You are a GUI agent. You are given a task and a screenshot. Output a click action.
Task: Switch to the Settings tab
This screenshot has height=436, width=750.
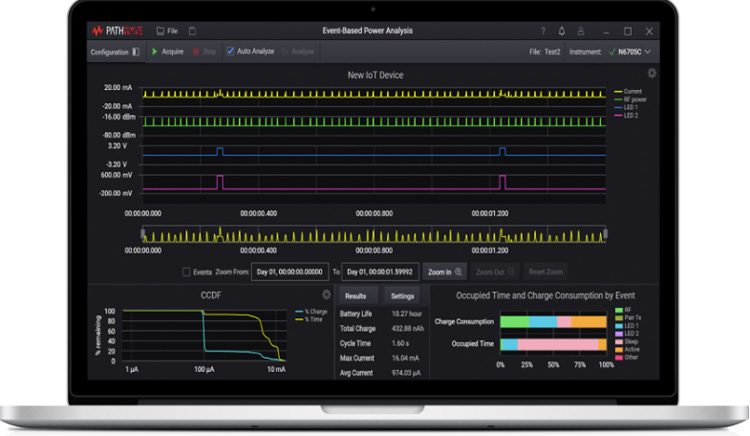[402, 296]
